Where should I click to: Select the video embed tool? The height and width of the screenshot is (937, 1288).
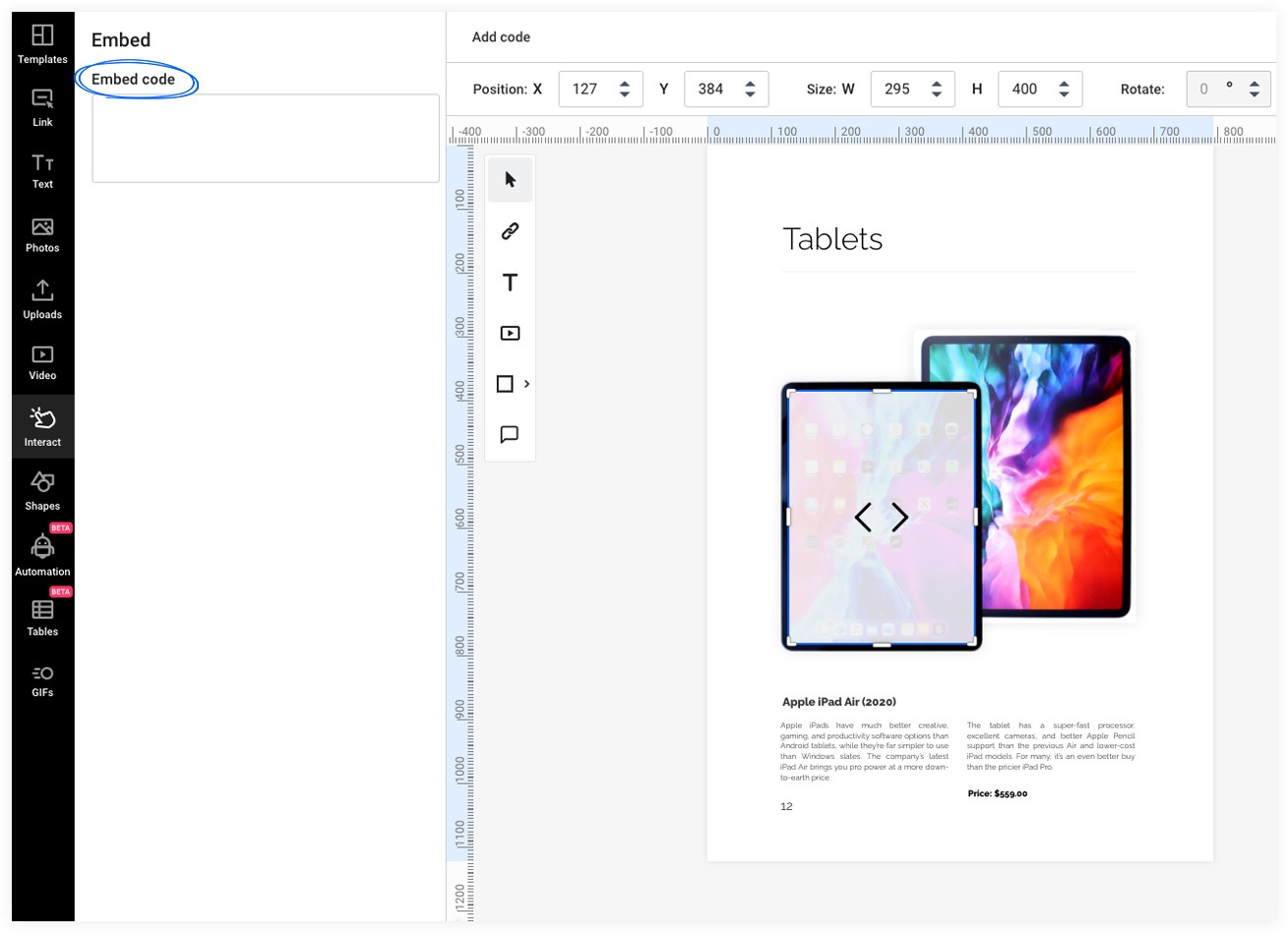coord(510,333)
